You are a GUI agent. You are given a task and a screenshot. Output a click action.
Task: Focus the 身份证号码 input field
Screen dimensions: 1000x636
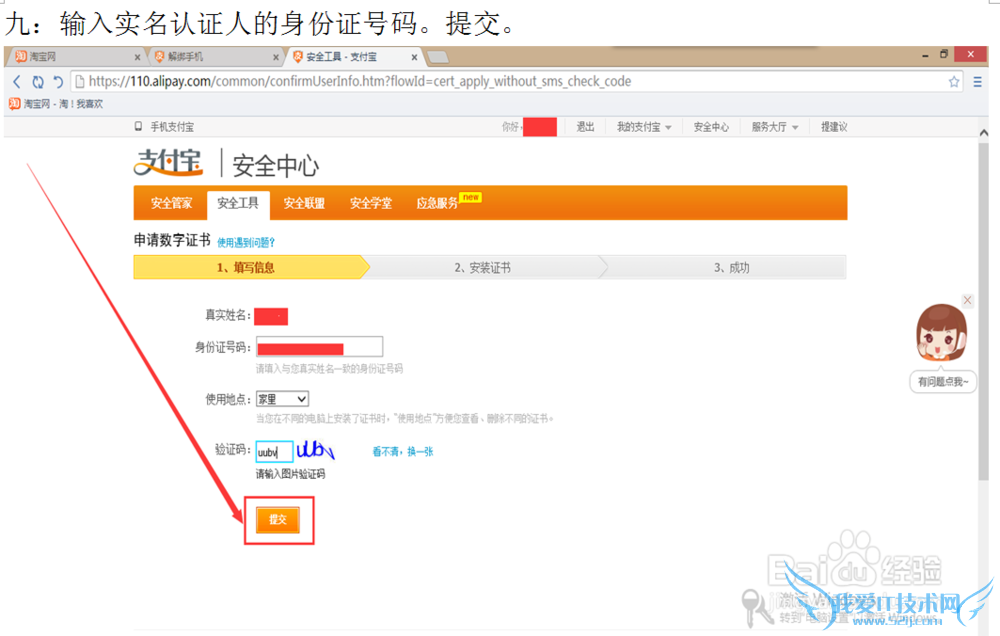click(320, 347)
